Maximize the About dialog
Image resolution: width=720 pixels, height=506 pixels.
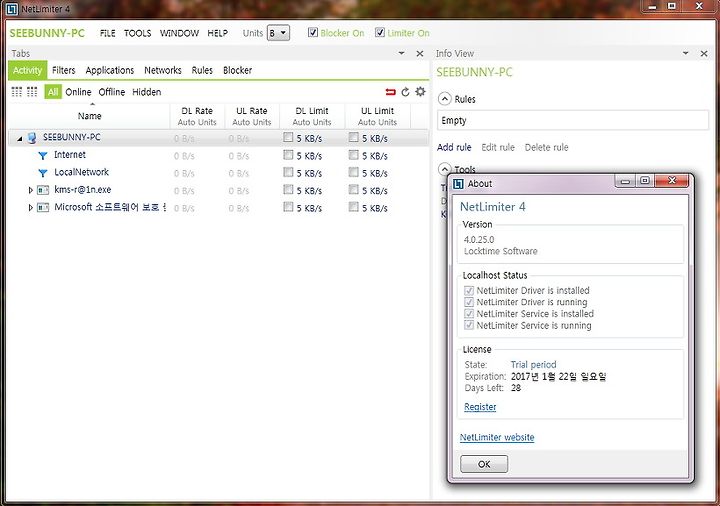pos(645,180)
